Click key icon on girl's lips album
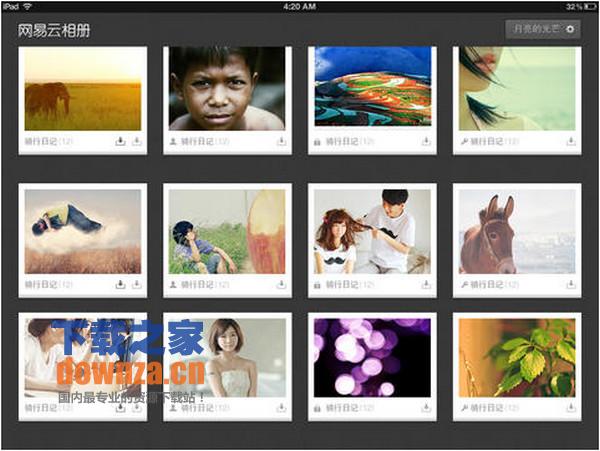This screenshot has width=600, height=451. click(464, 142)
